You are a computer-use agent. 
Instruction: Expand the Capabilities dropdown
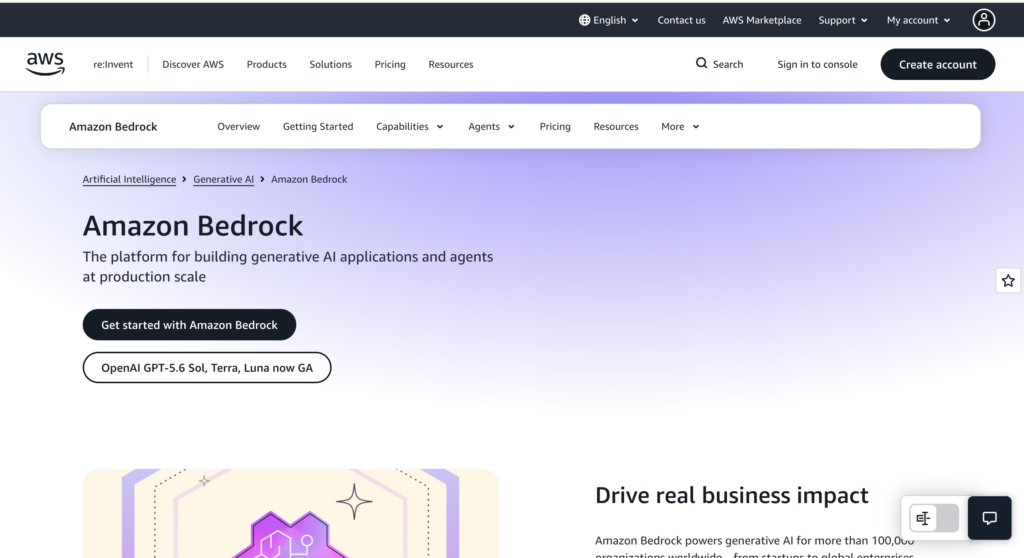click(409, 127)
